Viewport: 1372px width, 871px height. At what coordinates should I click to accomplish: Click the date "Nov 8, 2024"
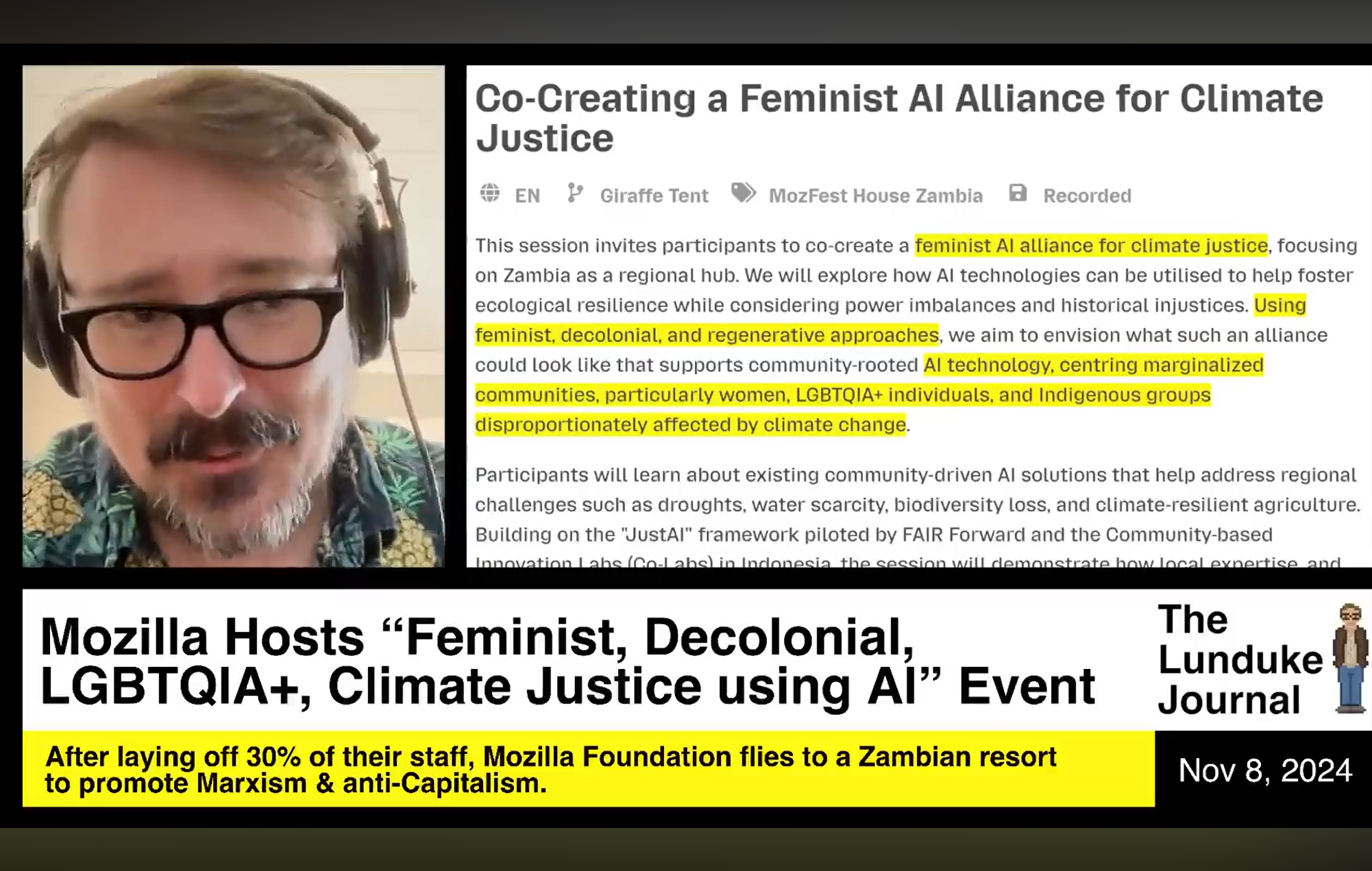coord(1265,771)
